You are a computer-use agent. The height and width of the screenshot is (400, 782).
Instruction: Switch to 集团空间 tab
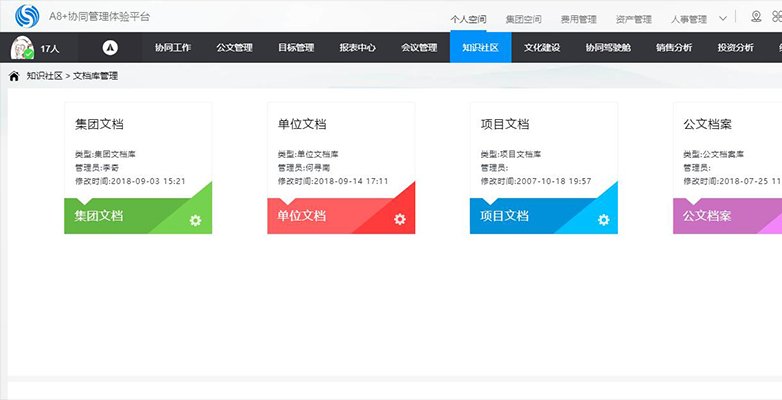(523, 19)
